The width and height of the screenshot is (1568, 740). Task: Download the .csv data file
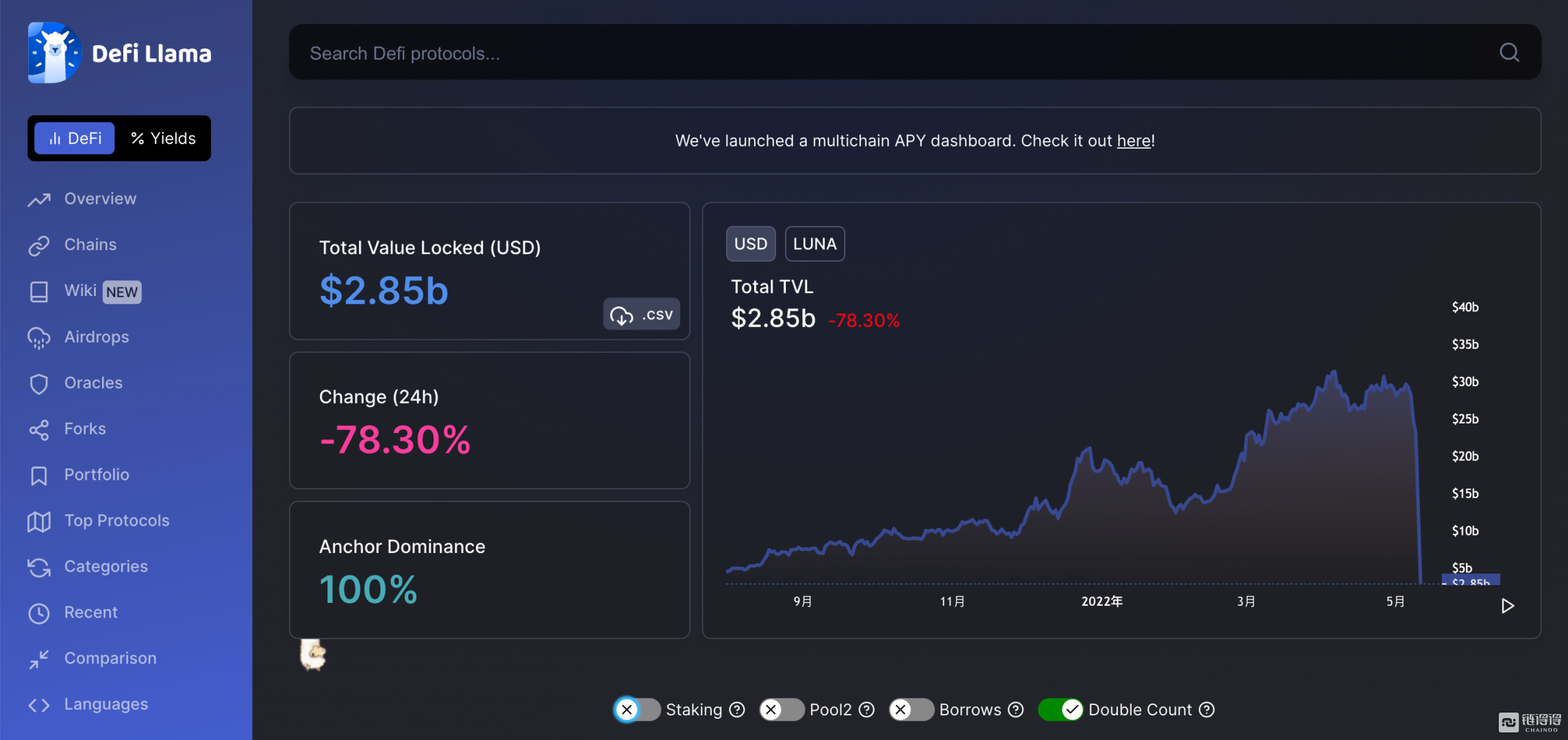point(641,314)
